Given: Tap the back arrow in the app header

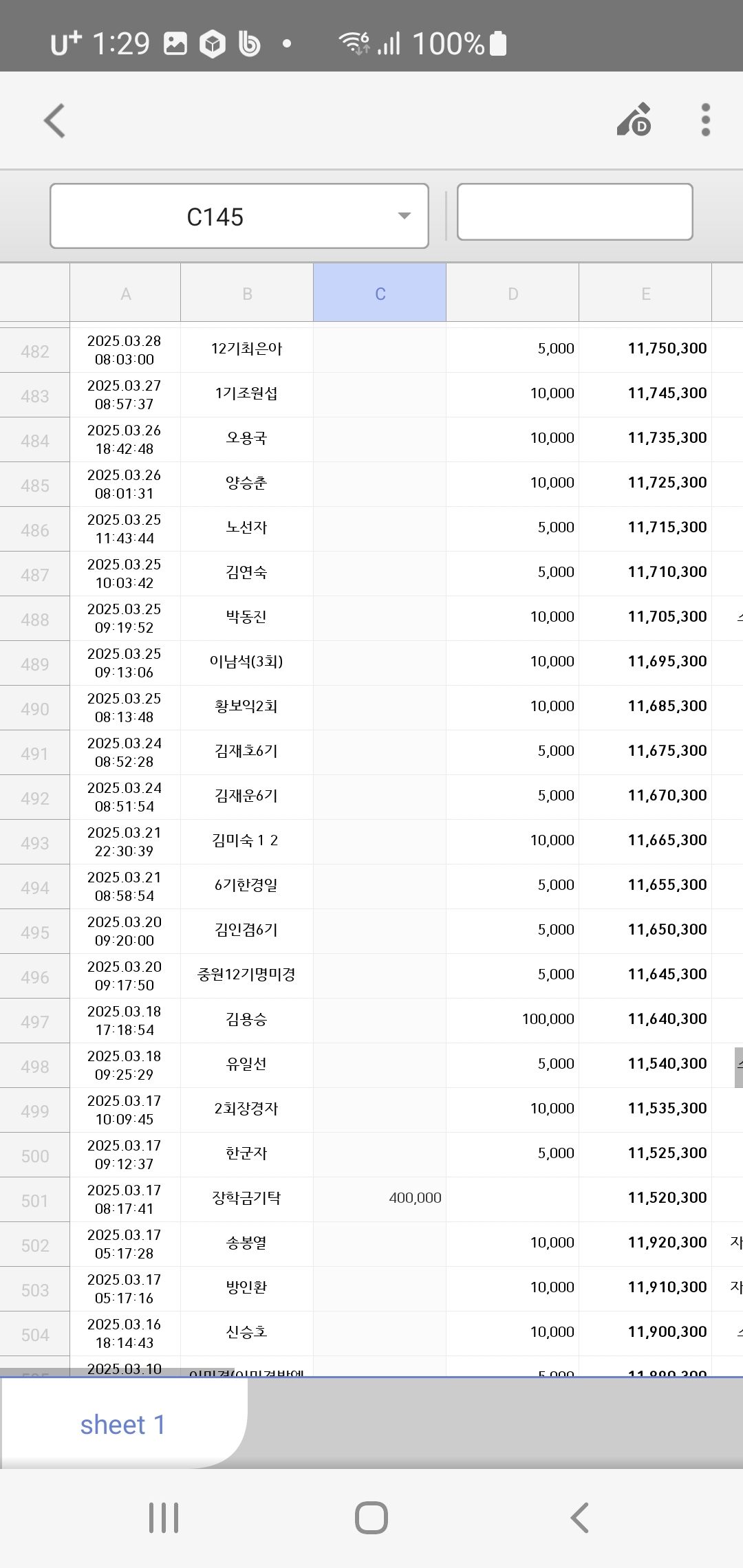Looking at the screenshot, I should pos(55,121).
